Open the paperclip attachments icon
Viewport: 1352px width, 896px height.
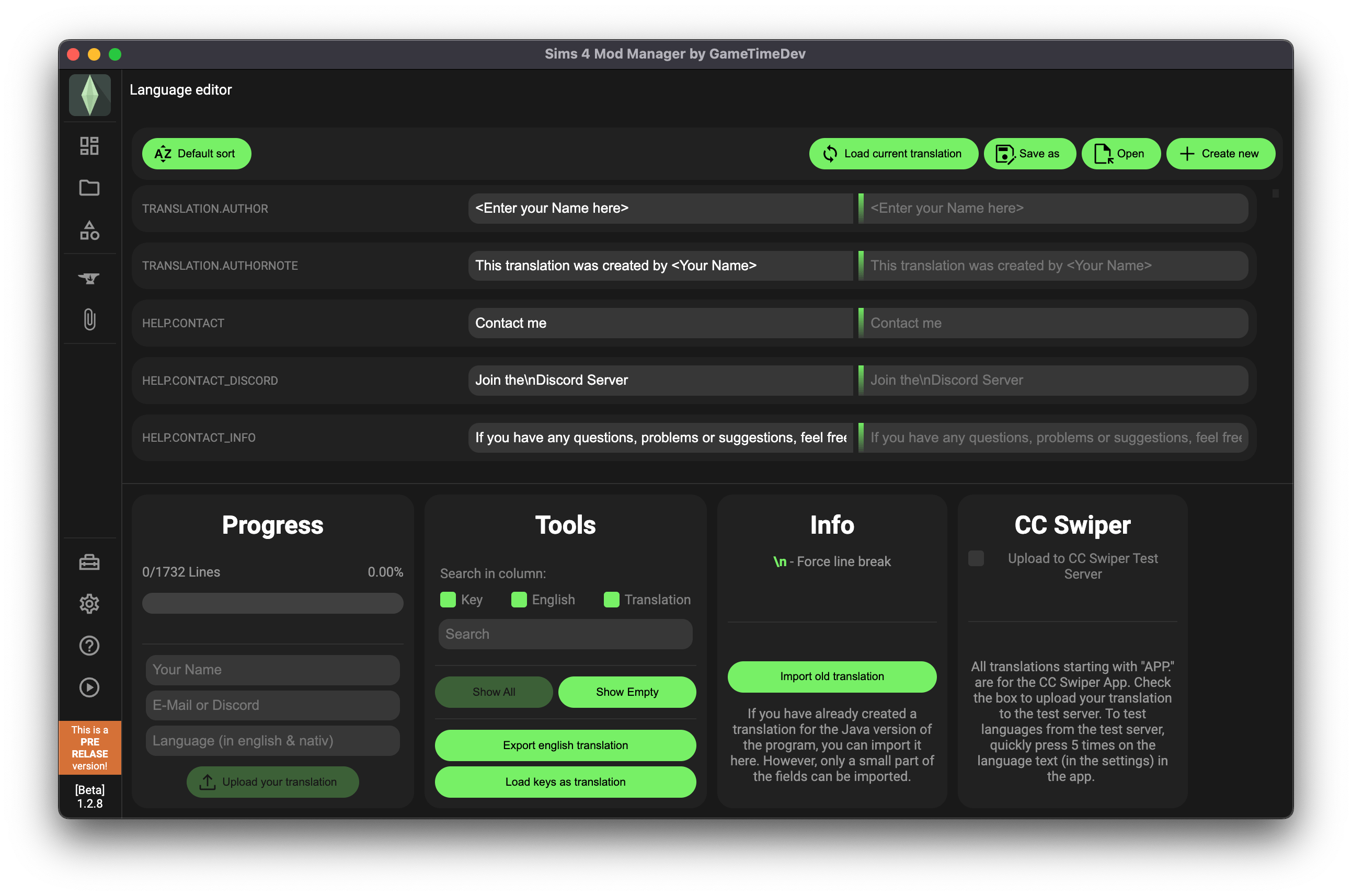[90, 319]
